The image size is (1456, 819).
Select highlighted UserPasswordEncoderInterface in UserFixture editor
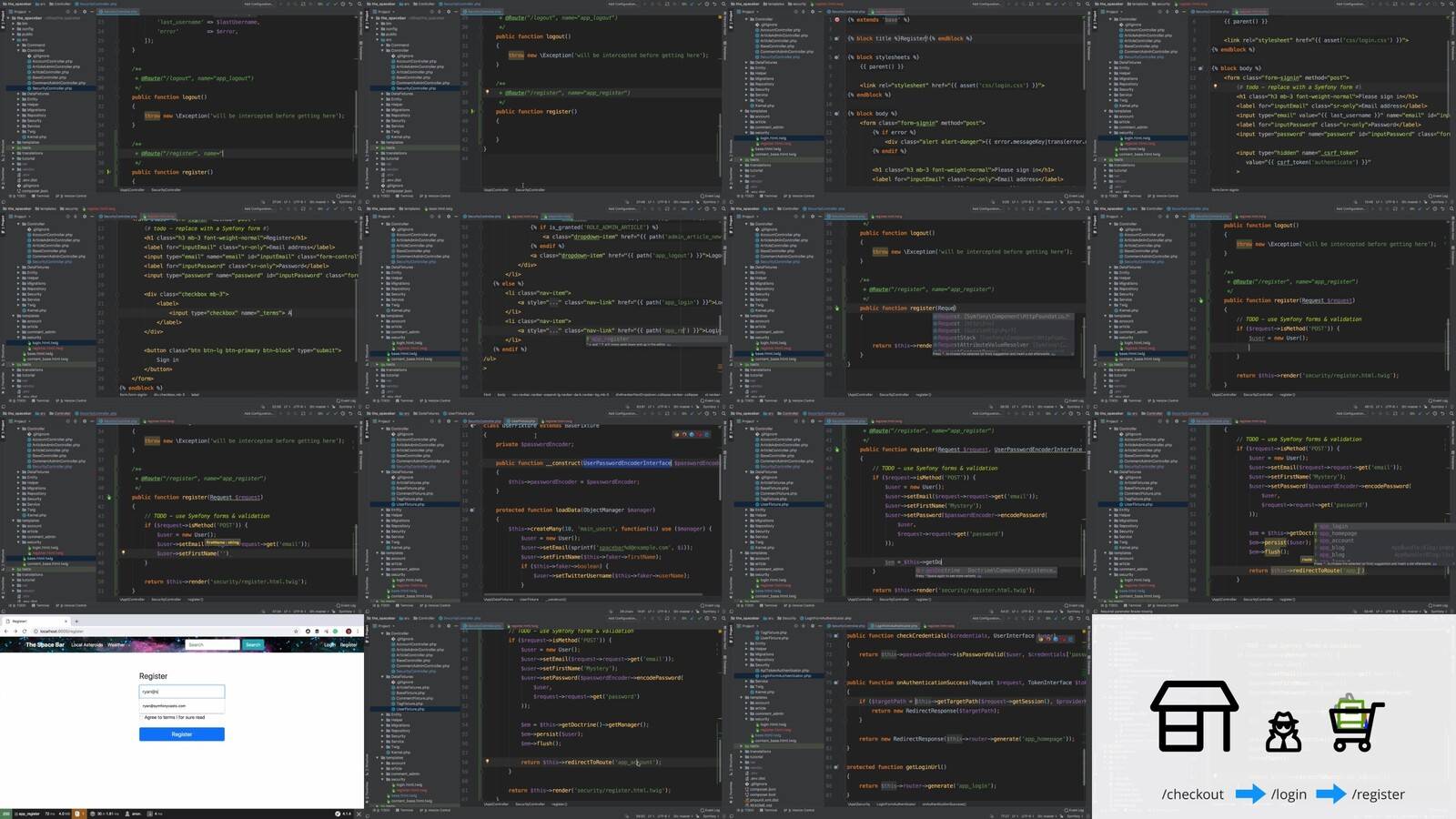[x=627, y=463]
